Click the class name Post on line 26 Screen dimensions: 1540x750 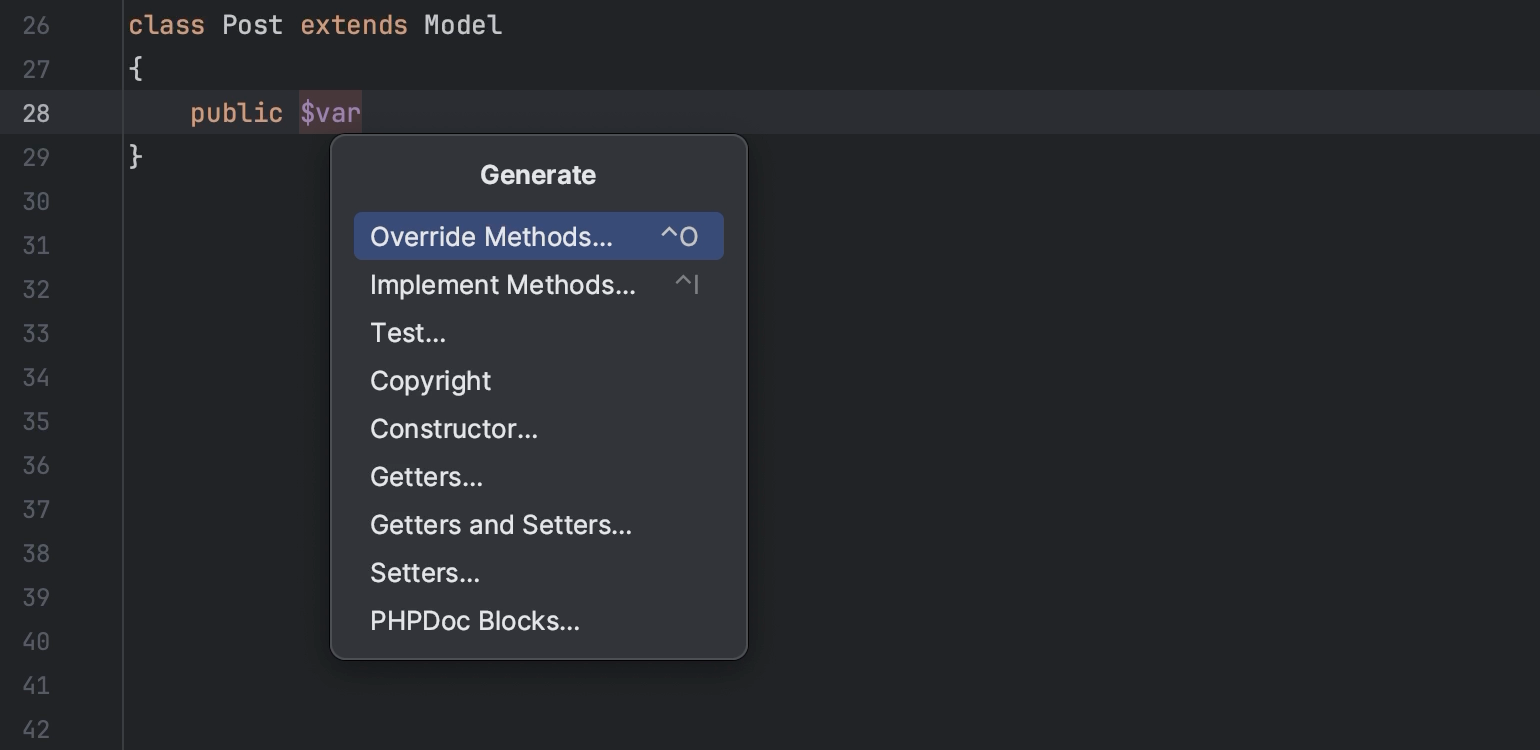(252, 25)
